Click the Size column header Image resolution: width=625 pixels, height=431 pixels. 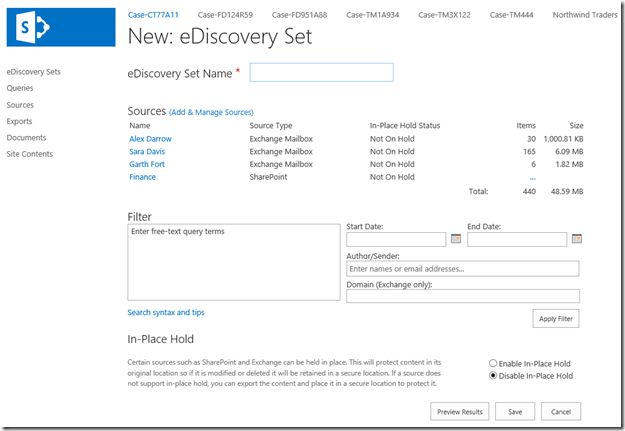[x=576, y=126]
